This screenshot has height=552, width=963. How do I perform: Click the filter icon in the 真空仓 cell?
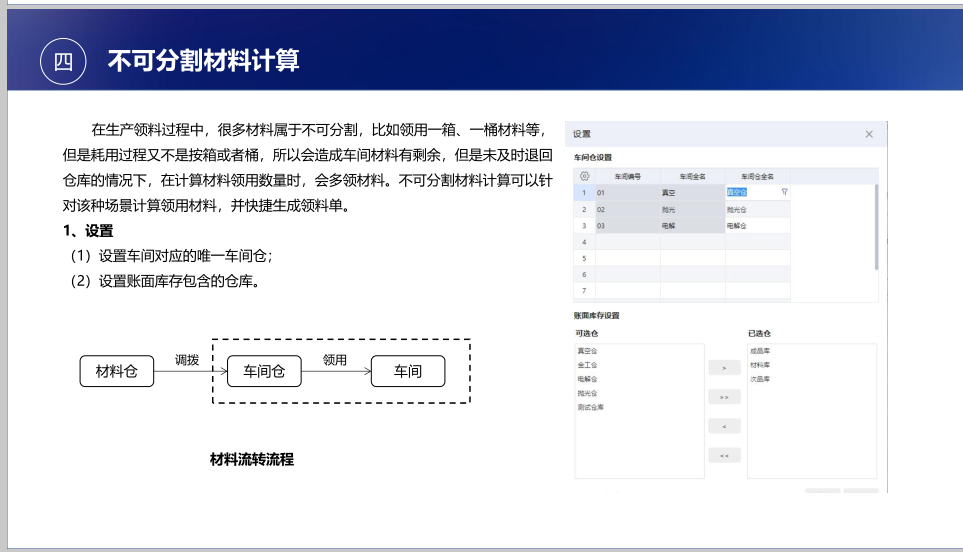pos(784,191)
